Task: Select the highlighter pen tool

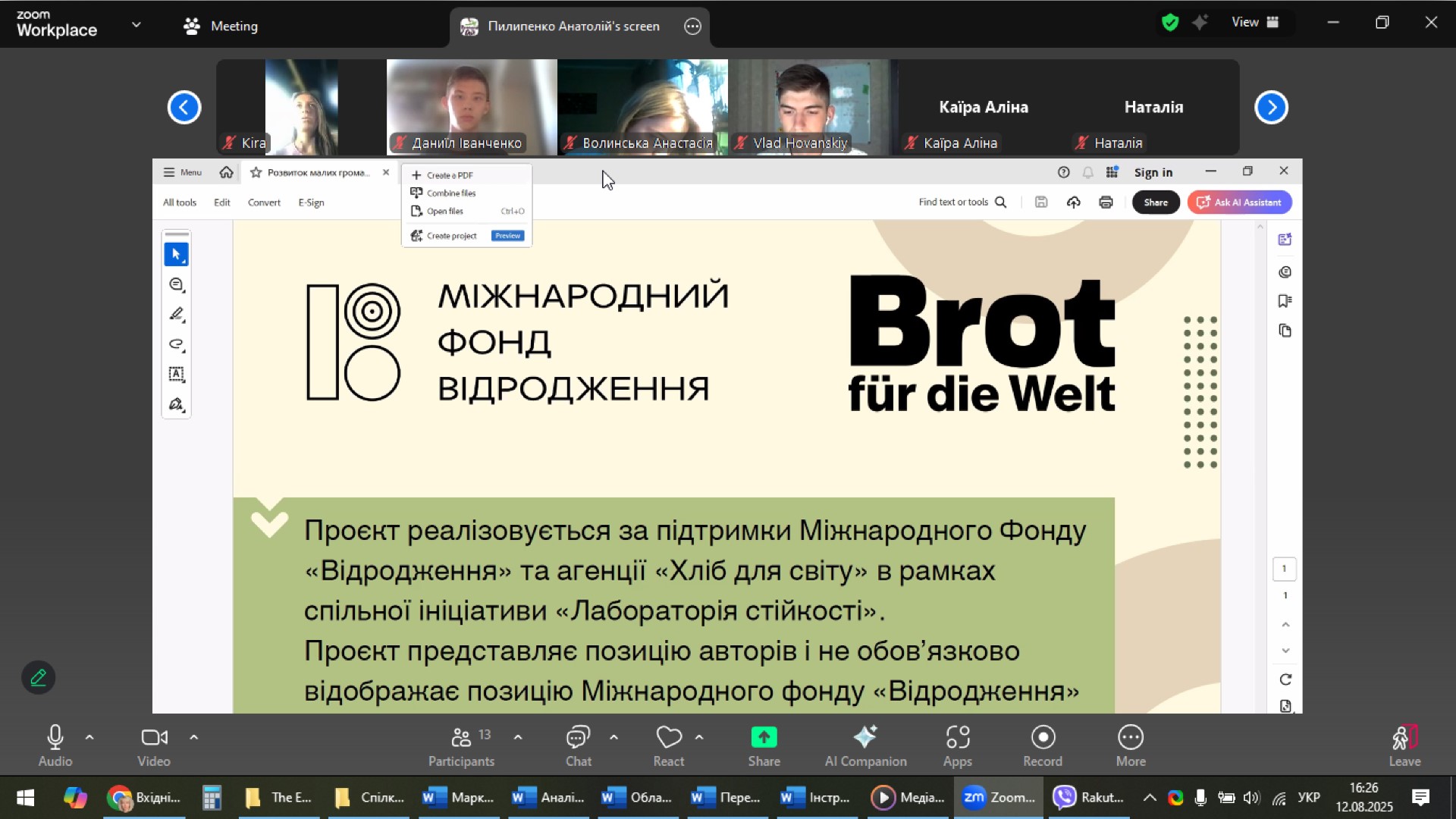Action: coord(177,314)
